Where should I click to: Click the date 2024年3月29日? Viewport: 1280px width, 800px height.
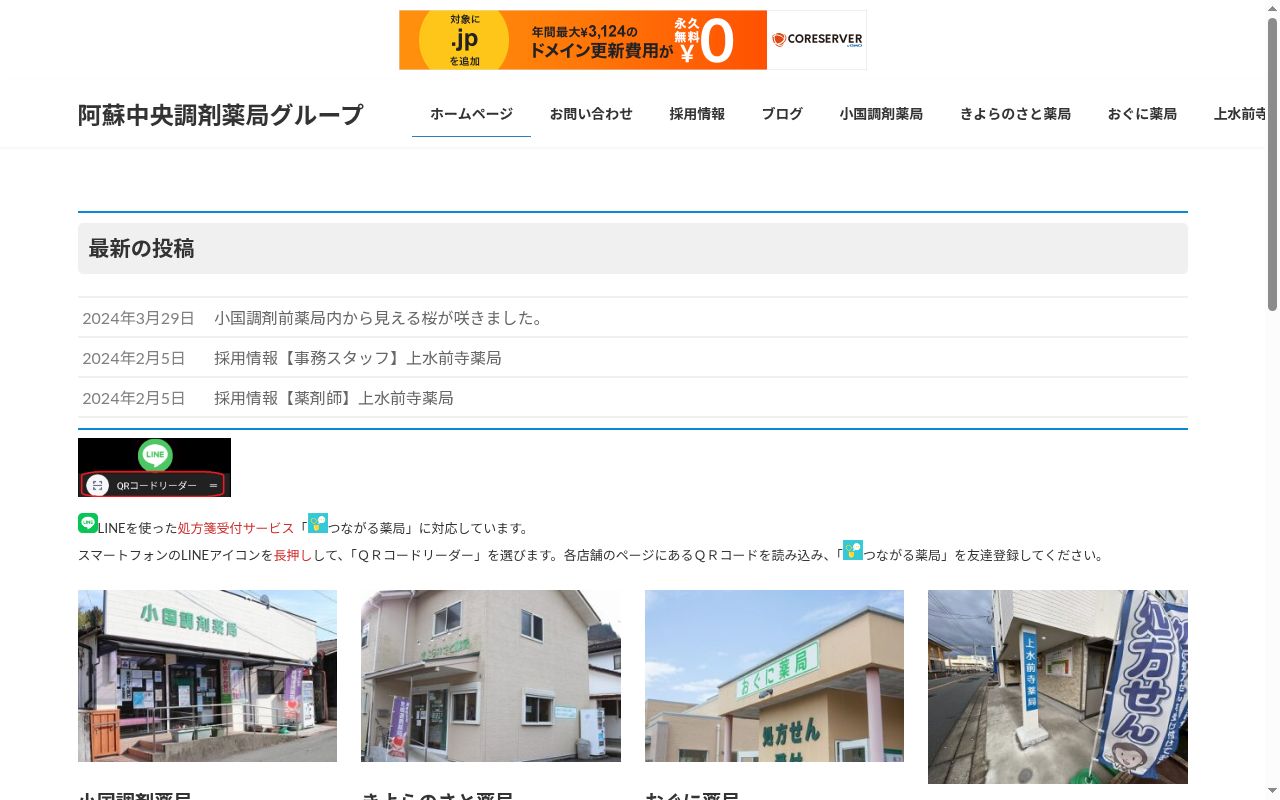point(138,318)
